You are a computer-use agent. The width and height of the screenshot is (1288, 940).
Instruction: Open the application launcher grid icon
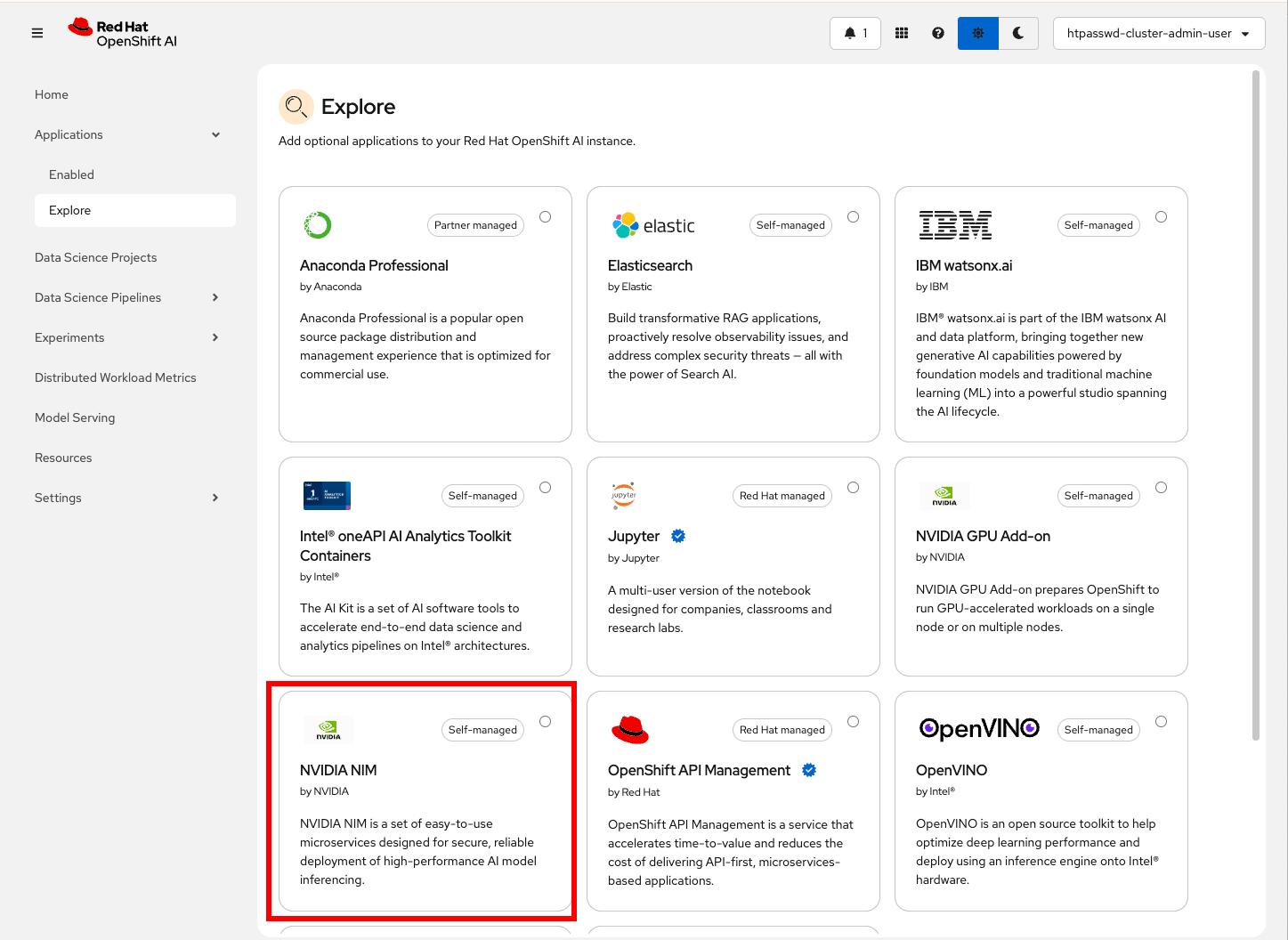902,33
